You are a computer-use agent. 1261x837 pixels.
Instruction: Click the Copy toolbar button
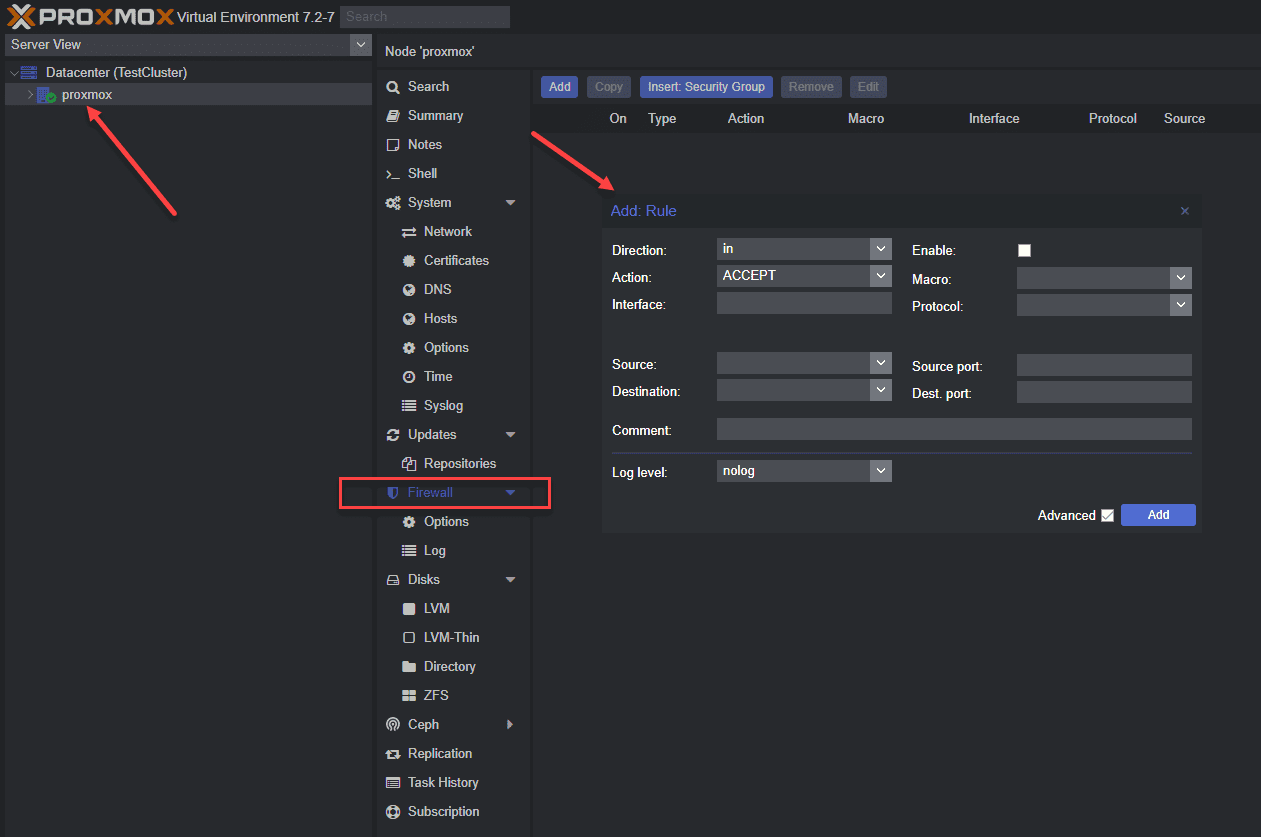(x=609, y=87)
